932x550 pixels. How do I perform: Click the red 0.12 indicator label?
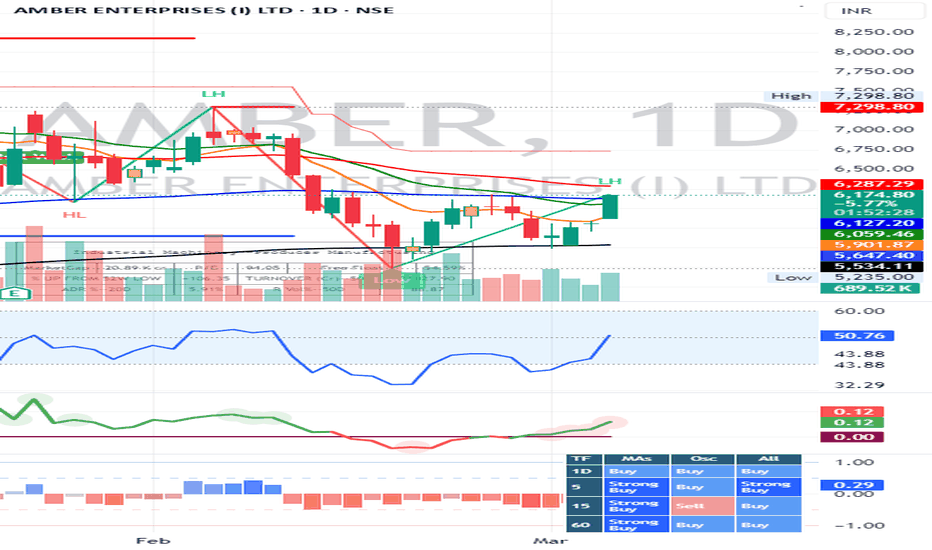[852, 411]
